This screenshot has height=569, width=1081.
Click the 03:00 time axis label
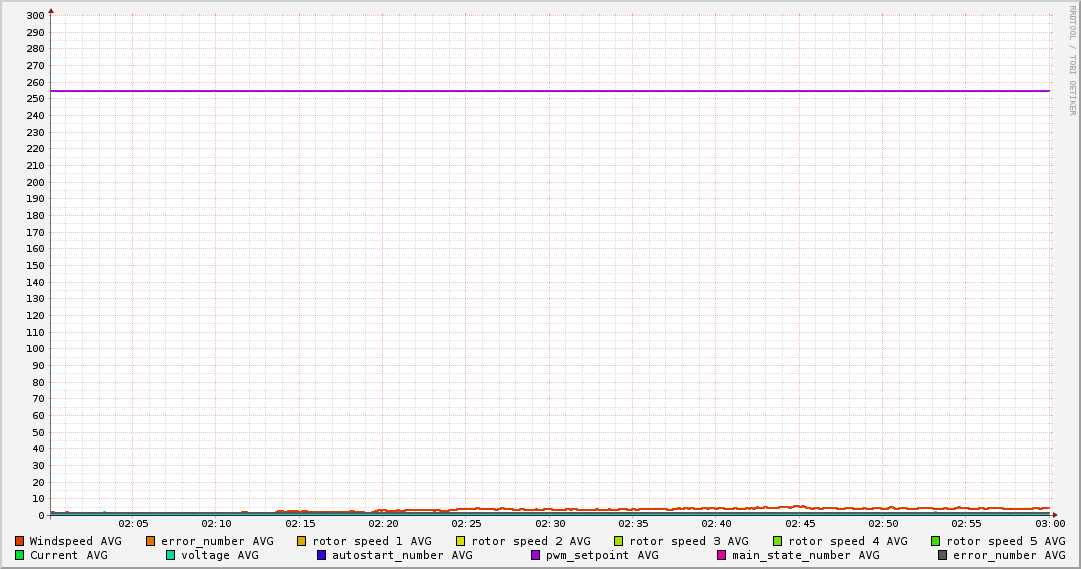pyautogui.click(x=1050, y=524)
